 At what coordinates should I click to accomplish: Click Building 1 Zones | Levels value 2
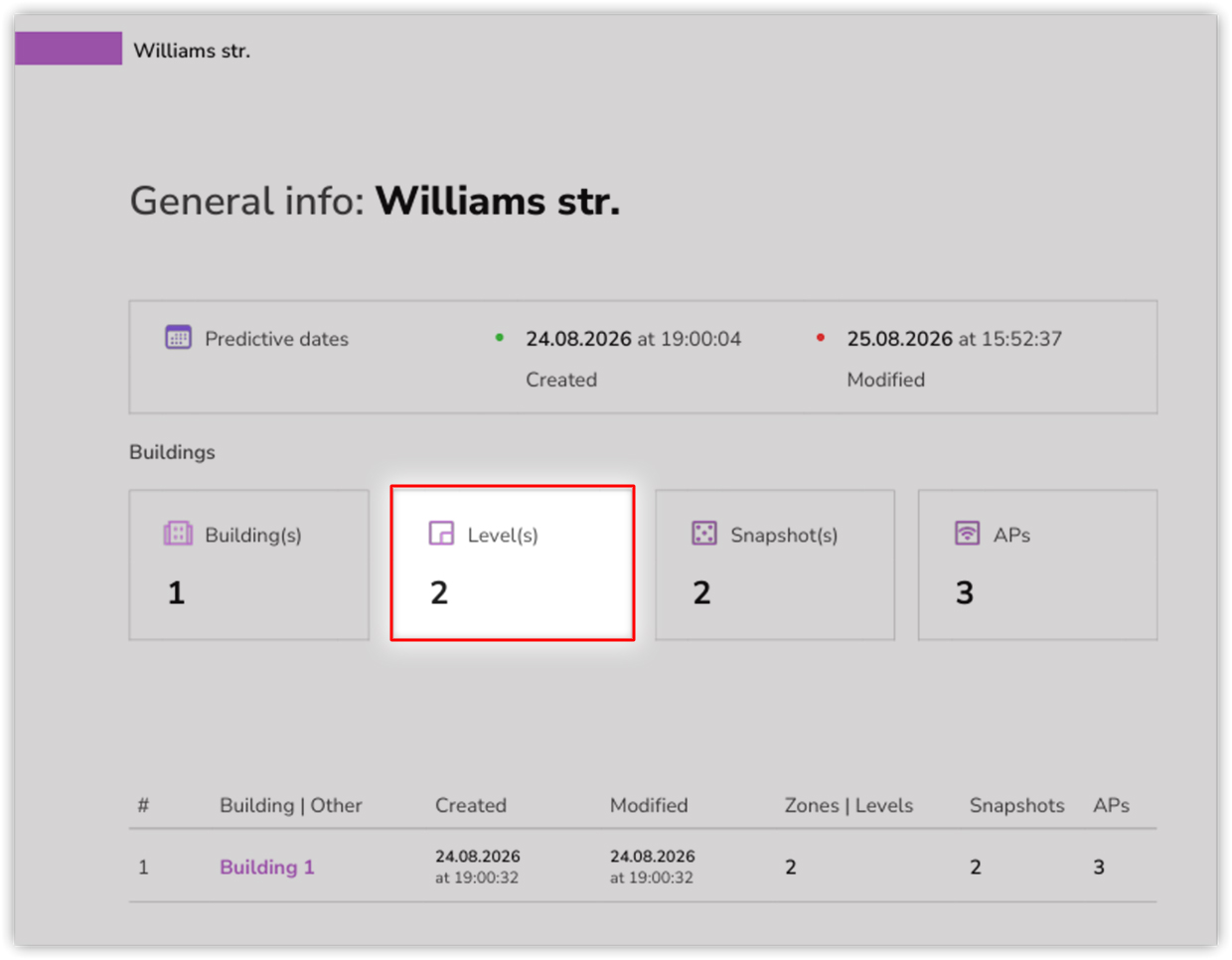[x=791, y=867]
